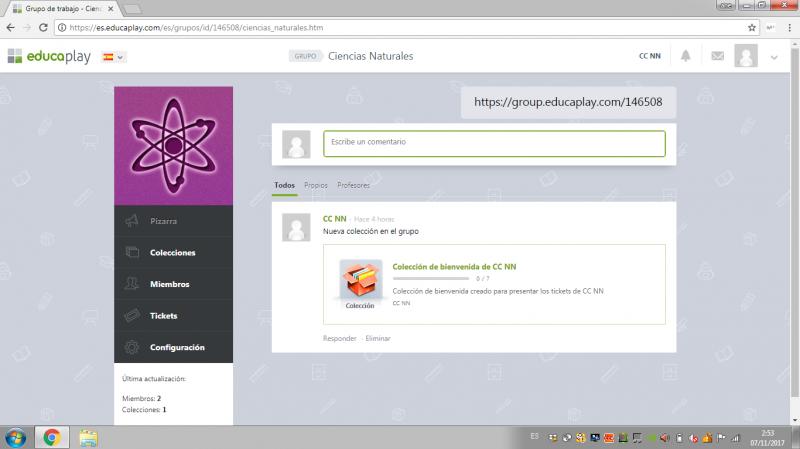800x449 pixels.
Task: Click Responder under the post
Action: pyautogui.click(x=340, y=338)
